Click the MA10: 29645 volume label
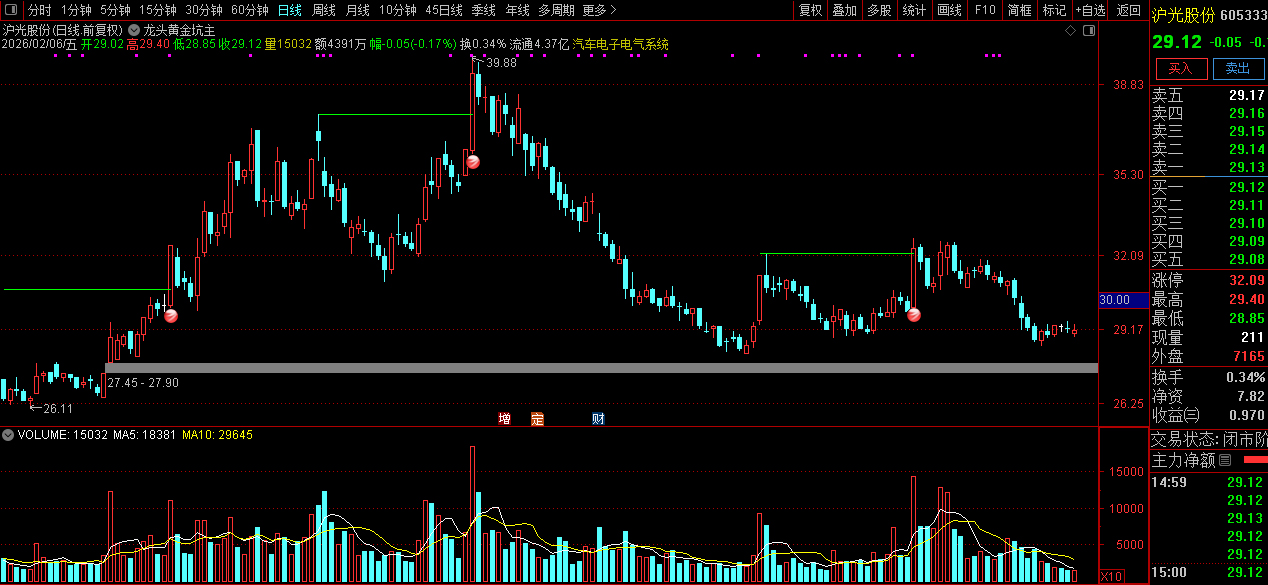Screen dimensions: 1268x585 coord(217,435)
